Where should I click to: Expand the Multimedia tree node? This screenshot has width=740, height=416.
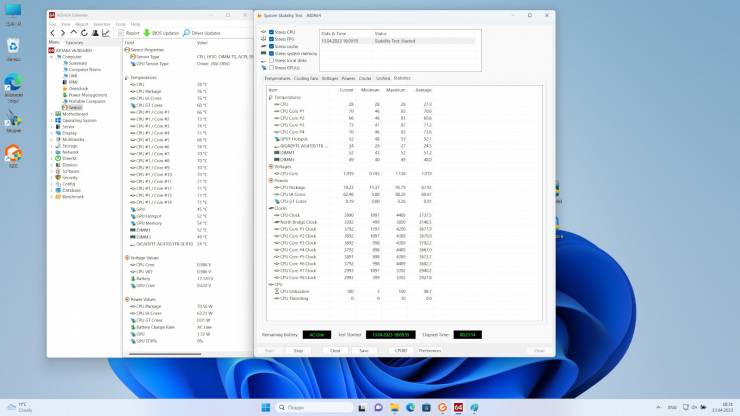tap(51, 139)
